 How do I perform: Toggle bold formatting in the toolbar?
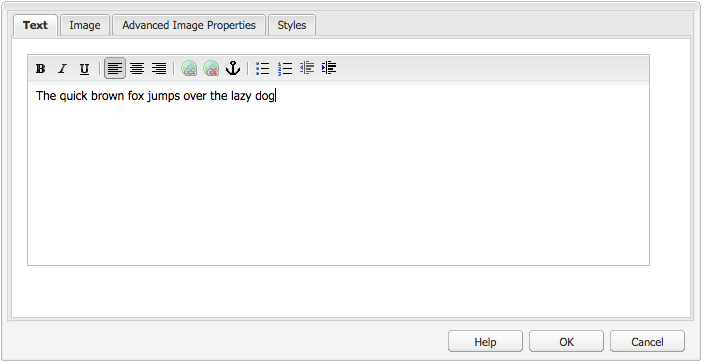(40, 69)
